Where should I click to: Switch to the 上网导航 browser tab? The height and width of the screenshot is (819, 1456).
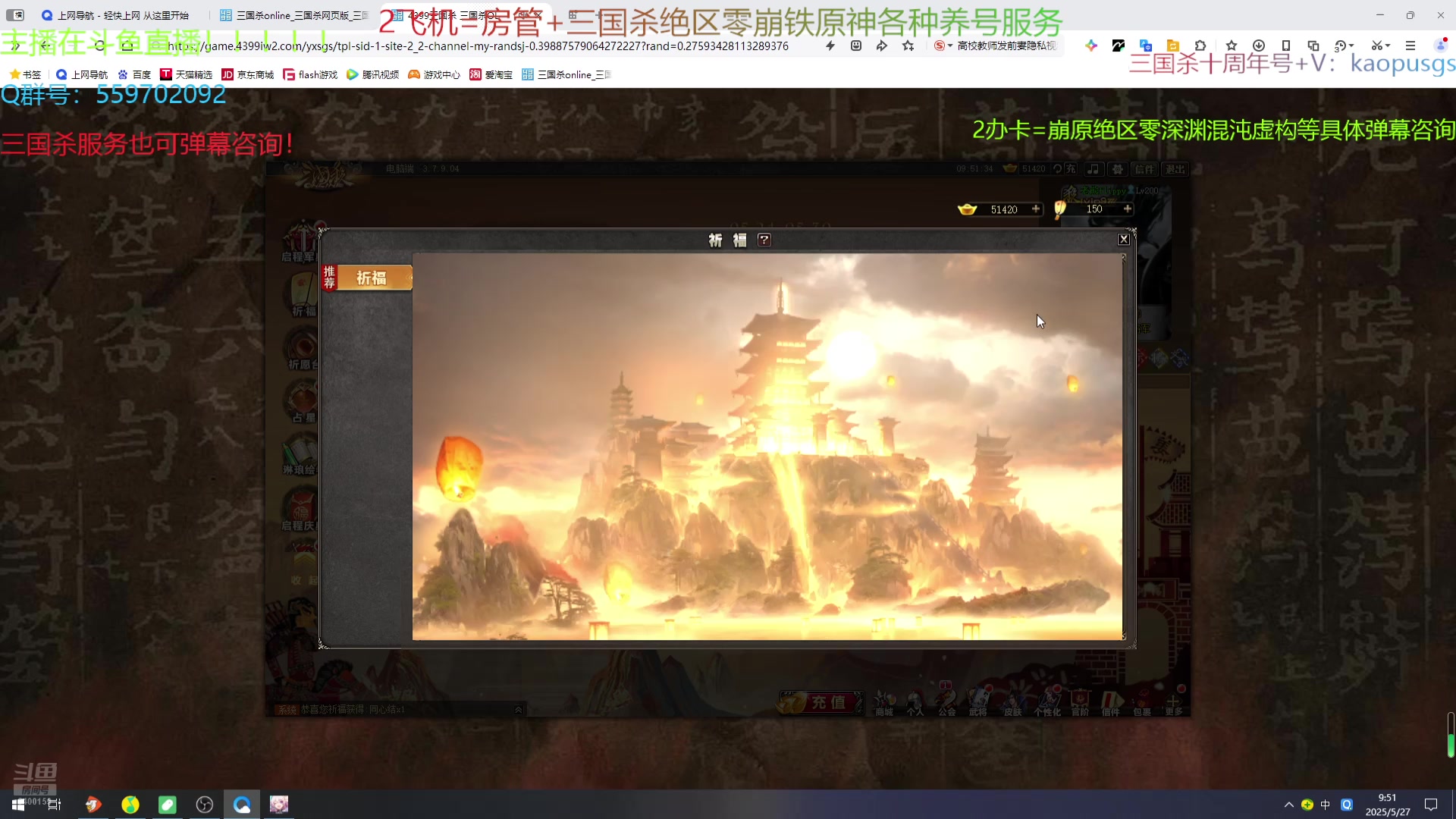click(115, 15)
